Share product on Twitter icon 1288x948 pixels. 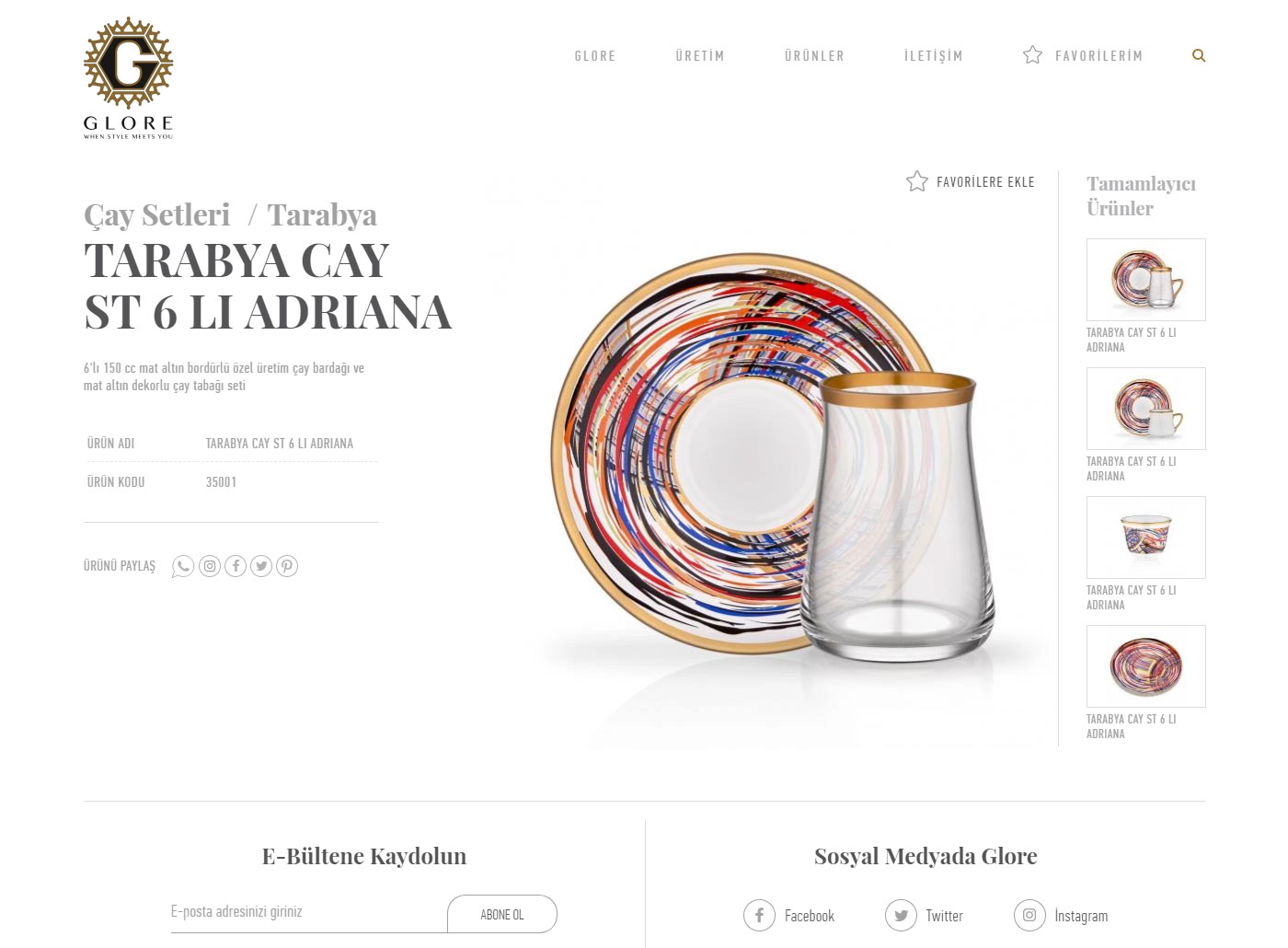tap(261, 566)
